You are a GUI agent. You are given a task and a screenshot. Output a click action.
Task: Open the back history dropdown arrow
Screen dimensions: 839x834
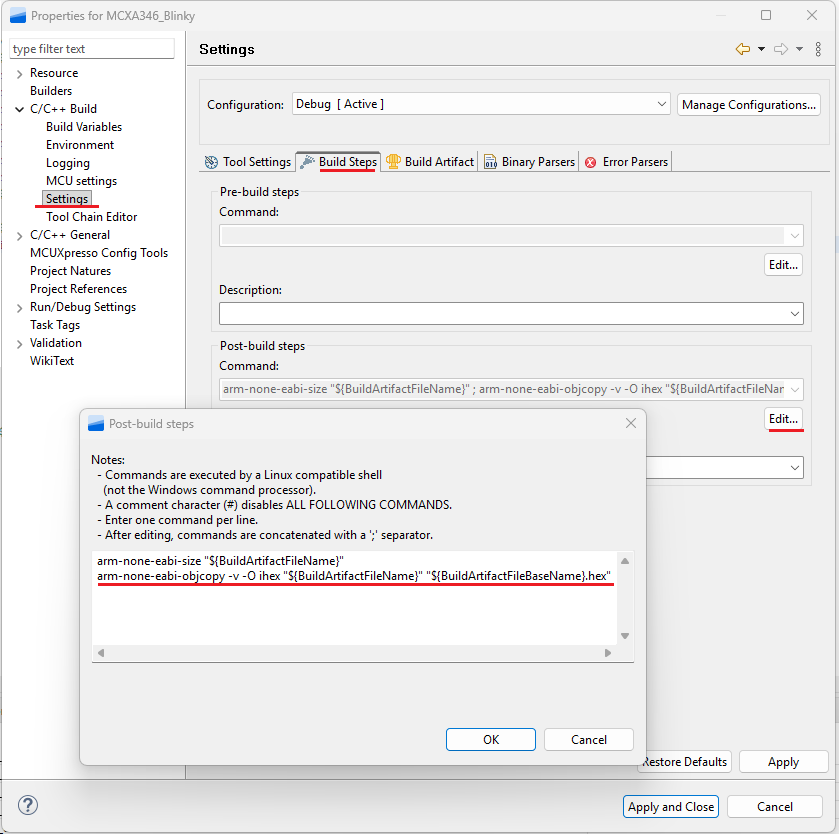coord(761,49)
